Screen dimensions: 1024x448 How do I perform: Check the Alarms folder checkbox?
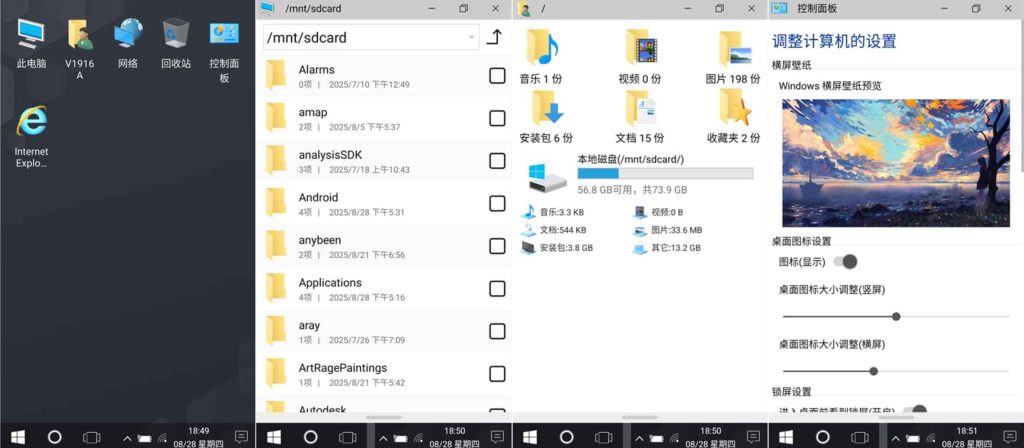(497, 76)
